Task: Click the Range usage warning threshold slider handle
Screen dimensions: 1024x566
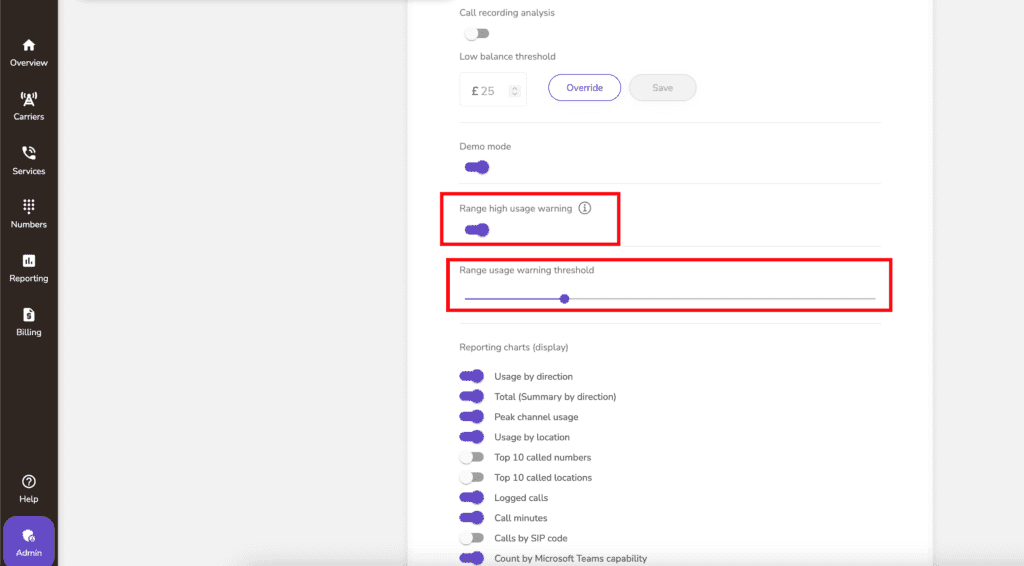Action: [565, 299]
